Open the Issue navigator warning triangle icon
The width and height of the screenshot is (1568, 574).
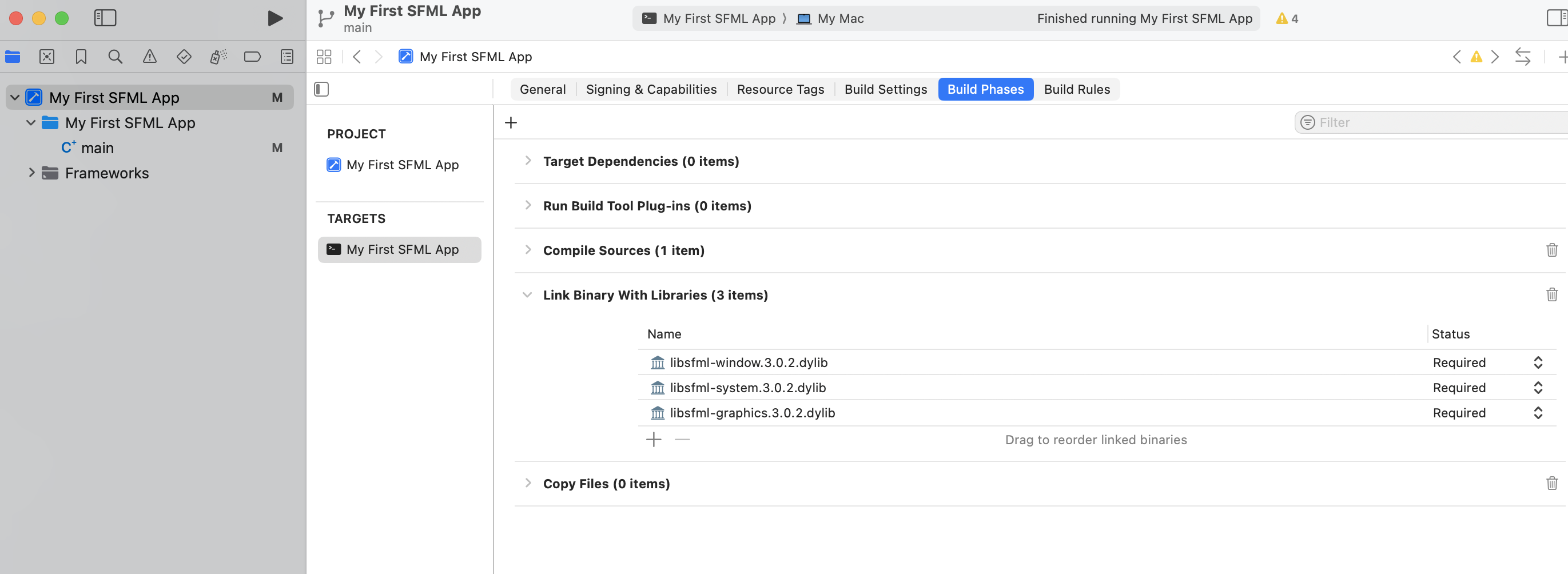click(x=150, y=57)
